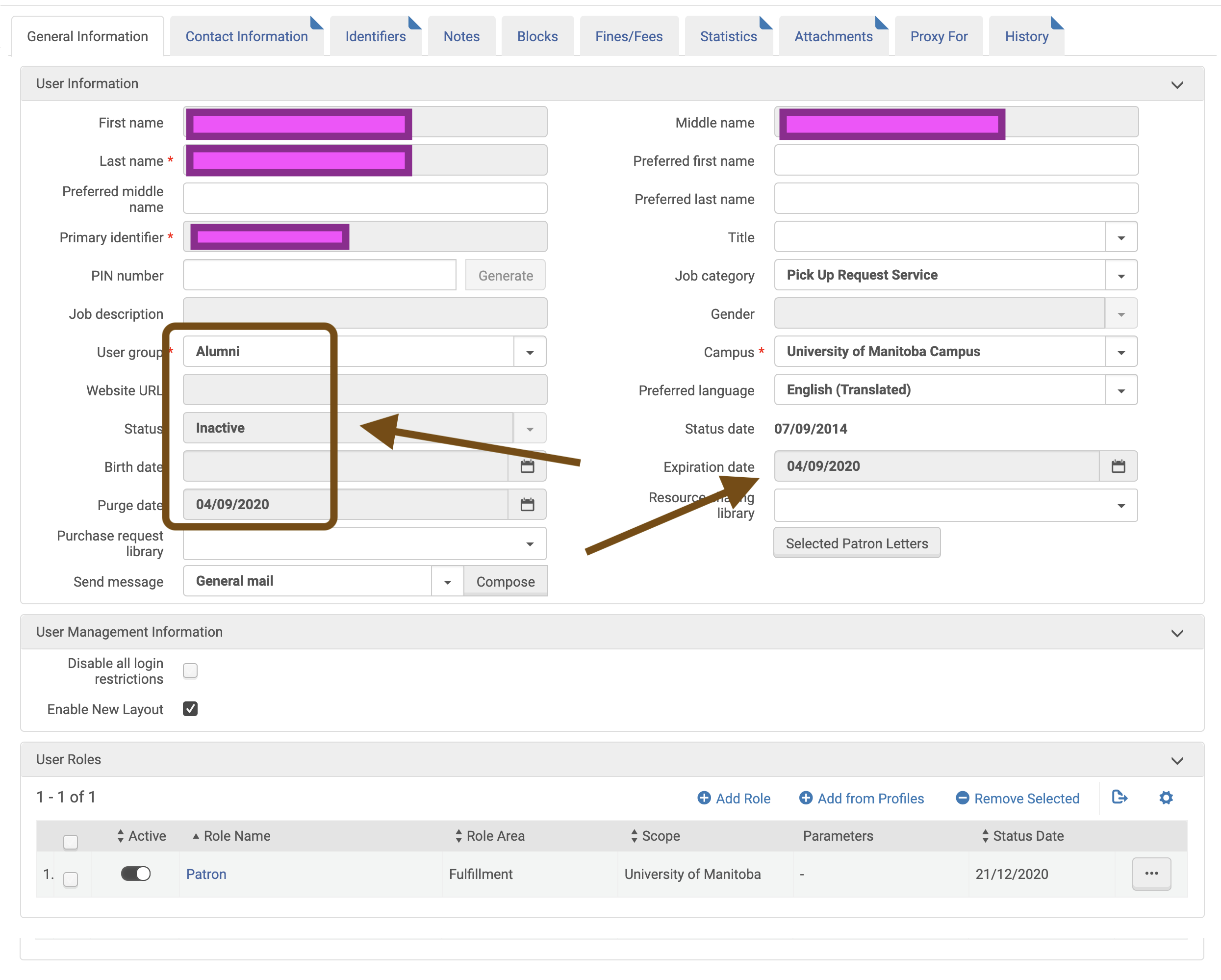1221x980 pixels.
Task: Open the User group dropdown
Action: pos(530,352)
